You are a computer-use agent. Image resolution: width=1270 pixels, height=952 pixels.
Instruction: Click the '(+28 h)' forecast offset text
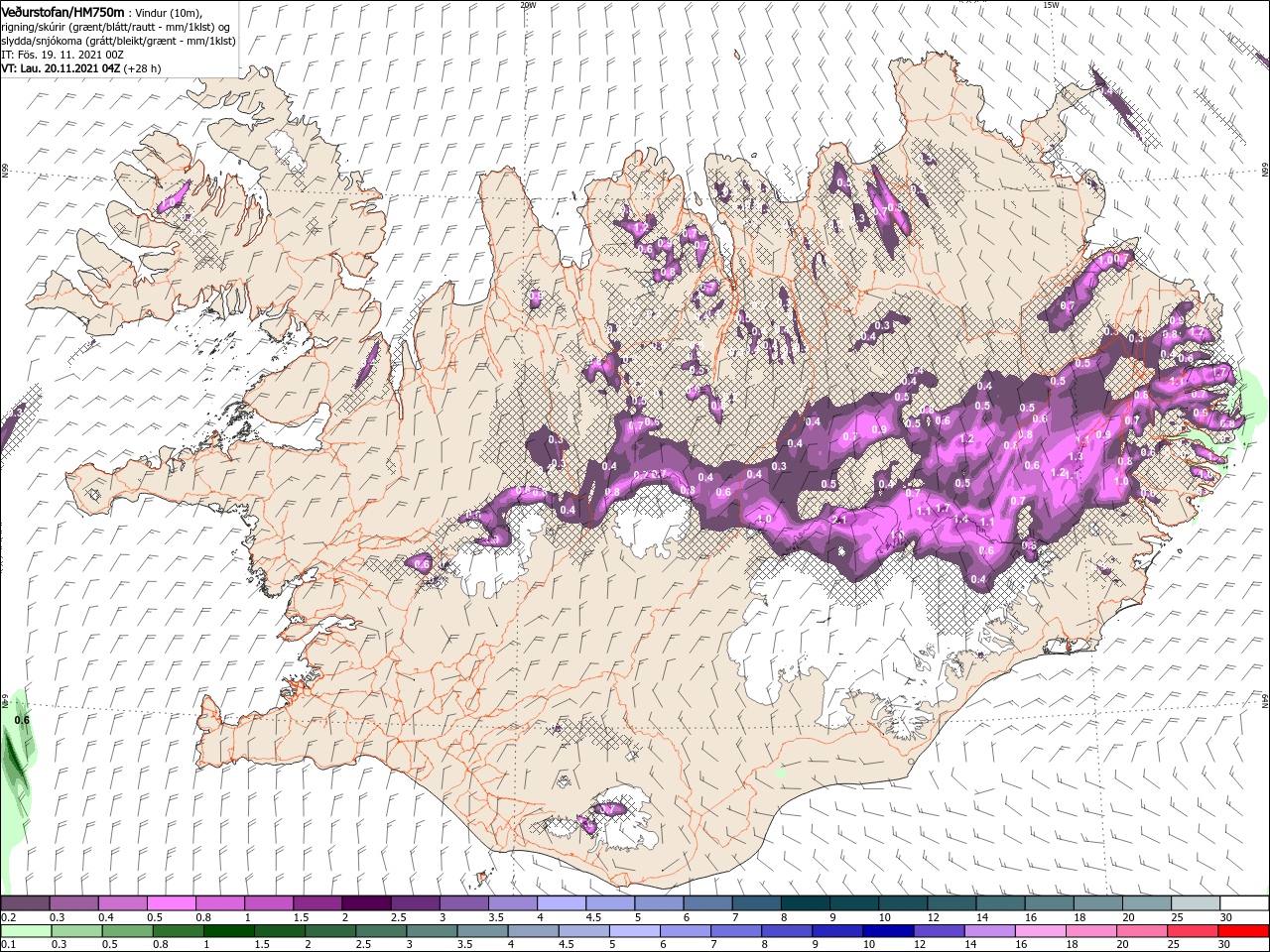[x=143, y=68]
